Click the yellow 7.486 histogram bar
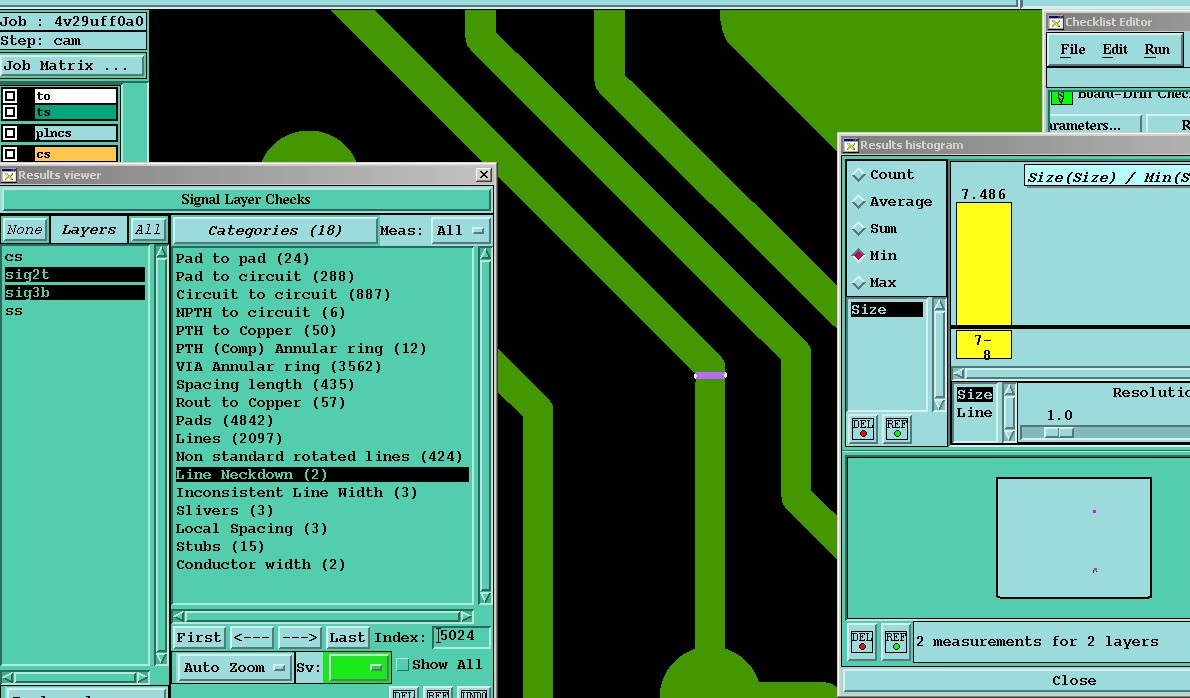 tap(984, 263)
